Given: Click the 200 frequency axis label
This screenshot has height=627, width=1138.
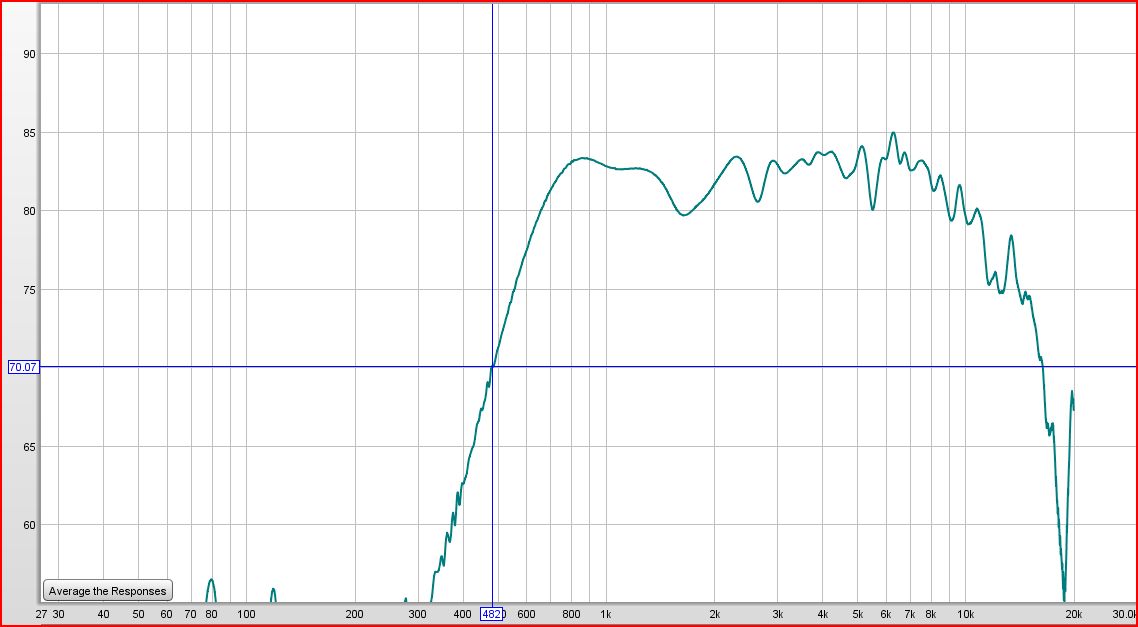Looking at the screenshot, I should click(355, 614).
